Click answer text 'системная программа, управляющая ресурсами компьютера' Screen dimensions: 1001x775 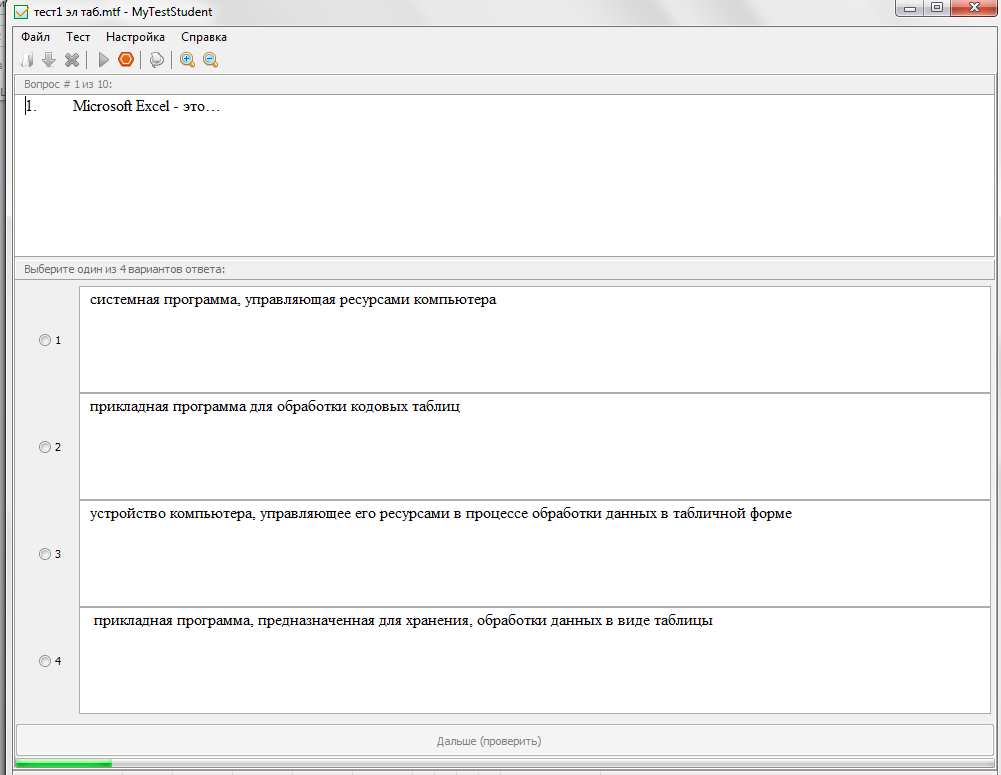pos(293,299)
